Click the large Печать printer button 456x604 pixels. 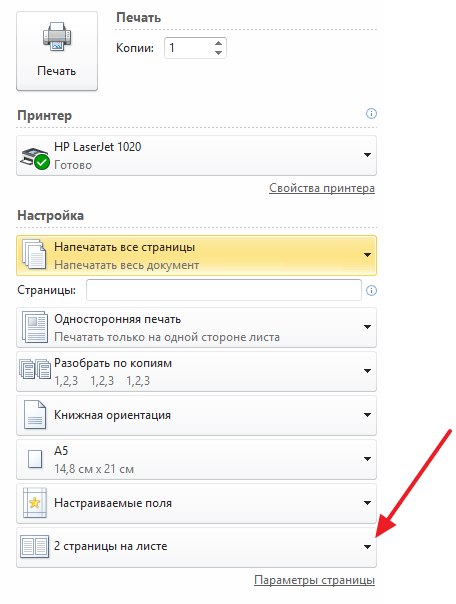point(57,51)
